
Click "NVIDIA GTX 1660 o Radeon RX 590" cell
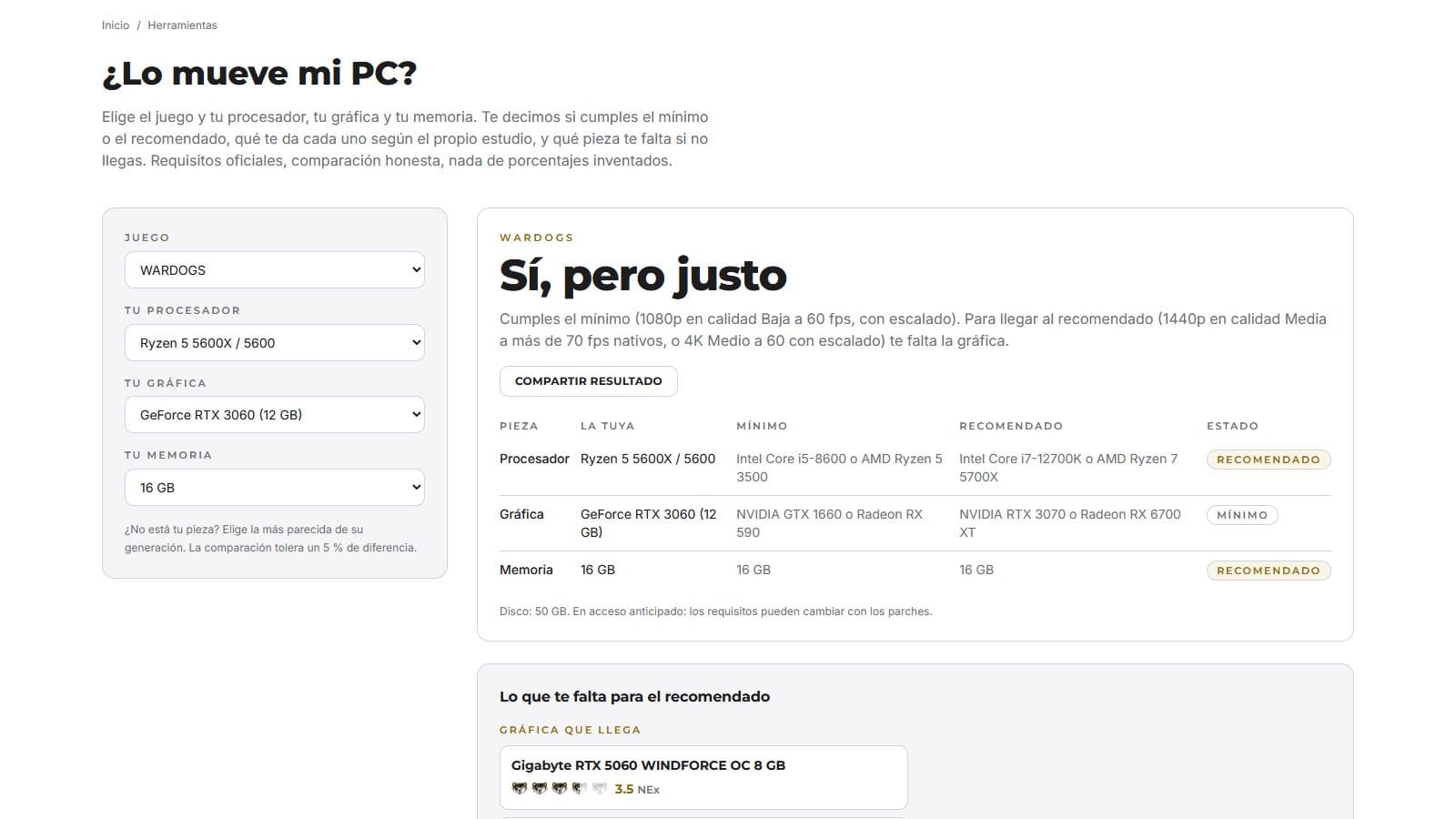click(x=829, y=523)
